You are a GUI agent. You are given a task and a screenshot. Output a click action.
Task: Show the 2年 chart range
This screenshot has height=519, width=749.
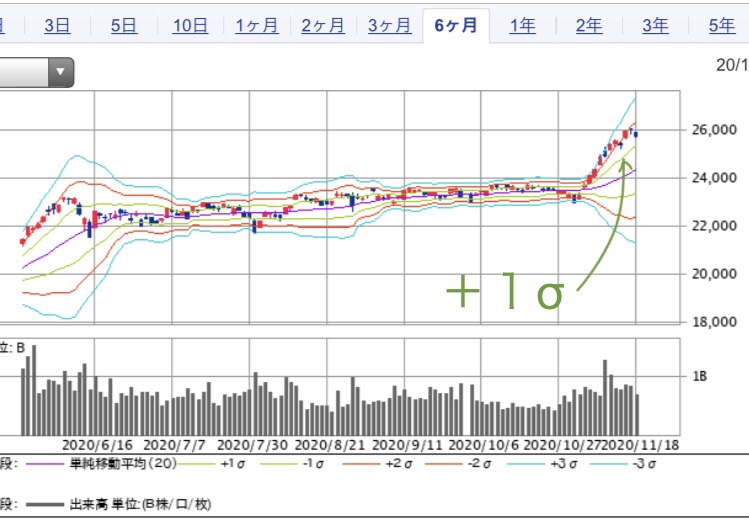tap(589, 25)
